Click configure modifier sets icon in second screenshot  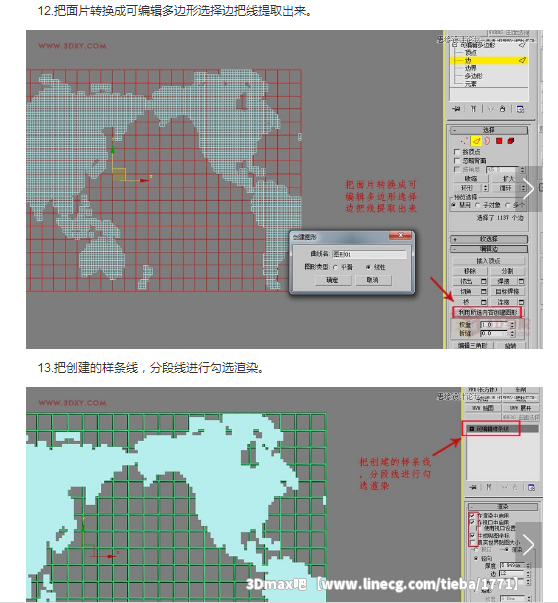[531, 488]
